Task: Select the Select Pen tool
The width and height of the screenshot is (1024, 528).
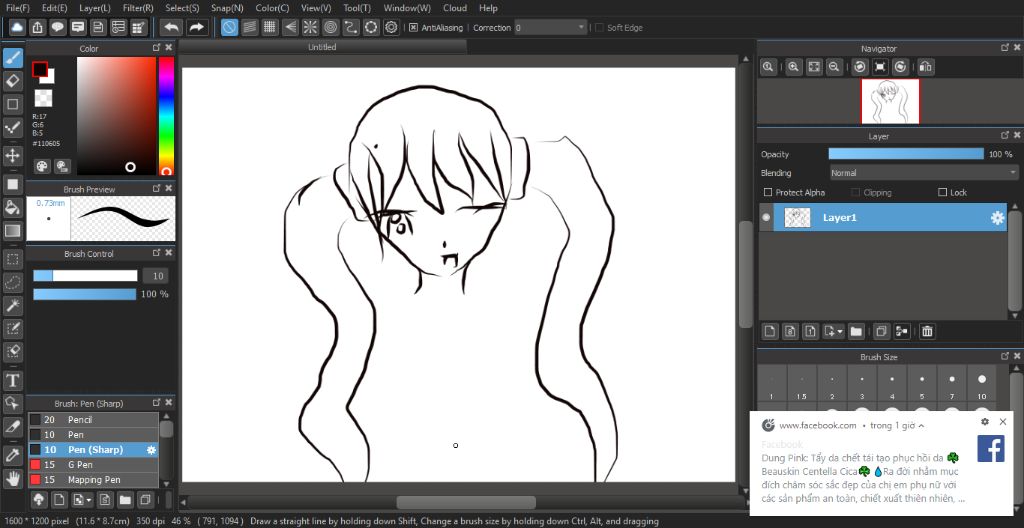Action: [x=12, y=328]
